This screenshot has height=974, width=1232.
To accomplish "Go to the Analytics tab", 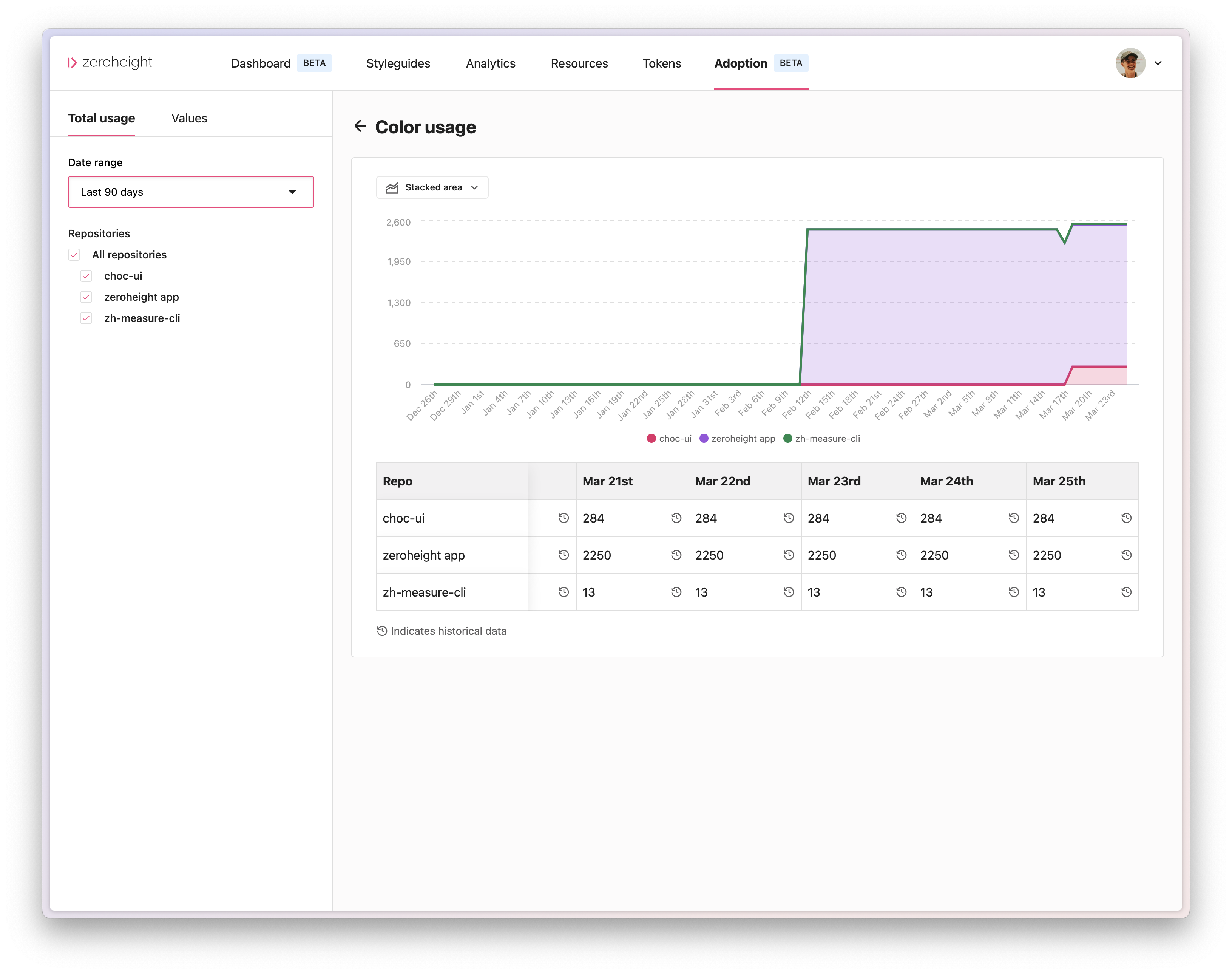I will click(x=490, y=63).
